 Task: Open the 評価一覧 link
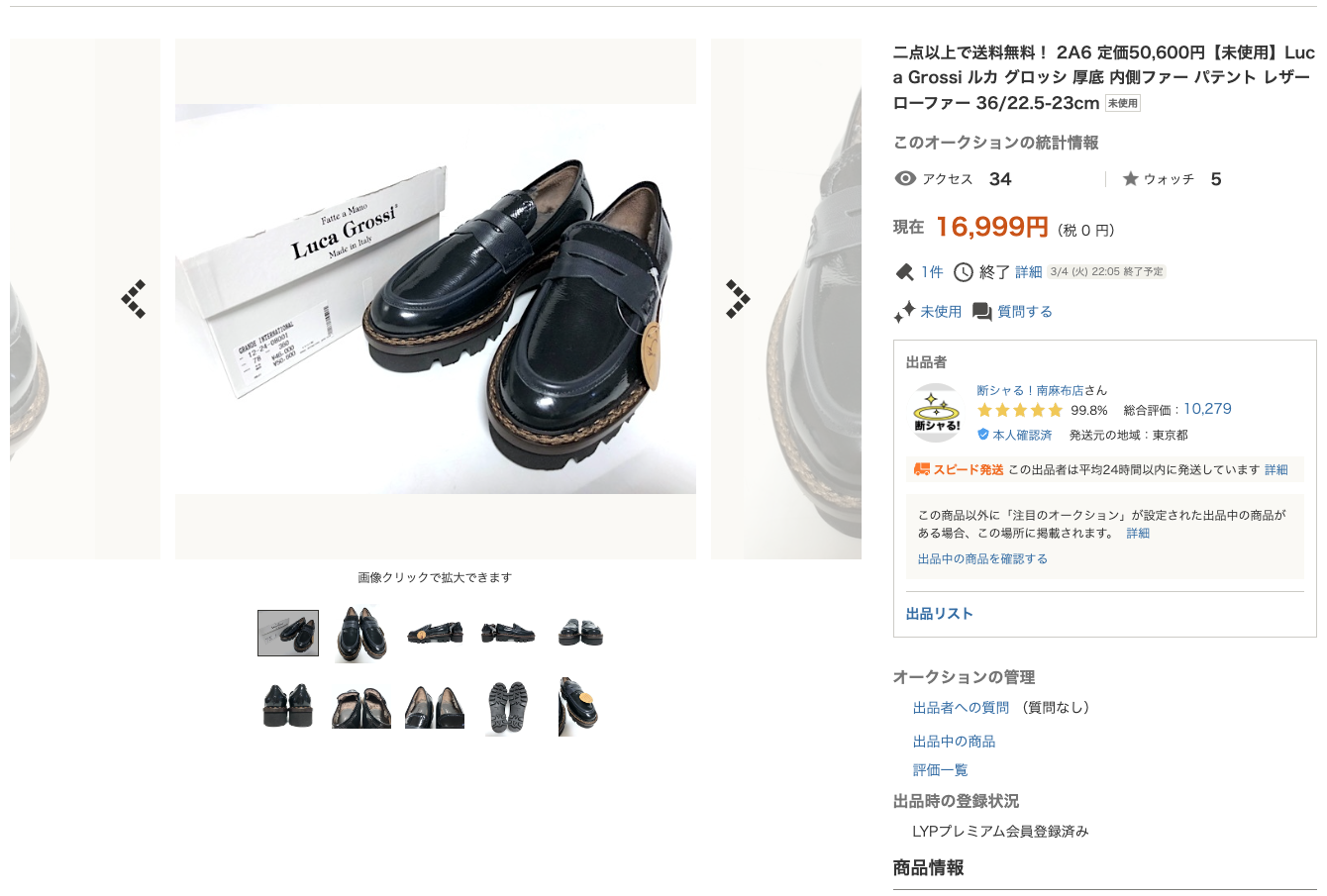pos(940,770)
